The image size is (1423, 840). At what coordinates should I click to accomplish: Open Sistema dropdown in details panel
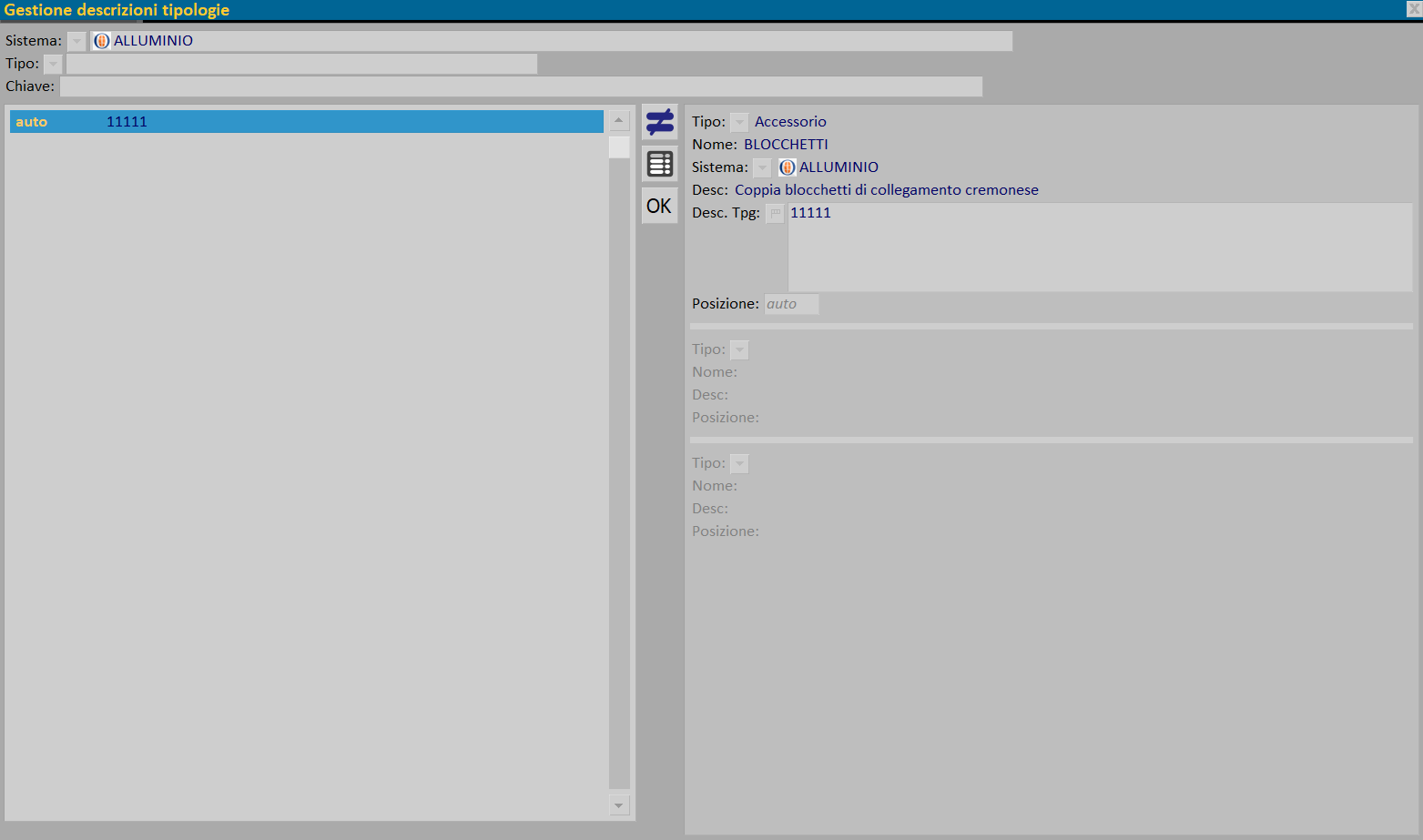pos(762,167)
